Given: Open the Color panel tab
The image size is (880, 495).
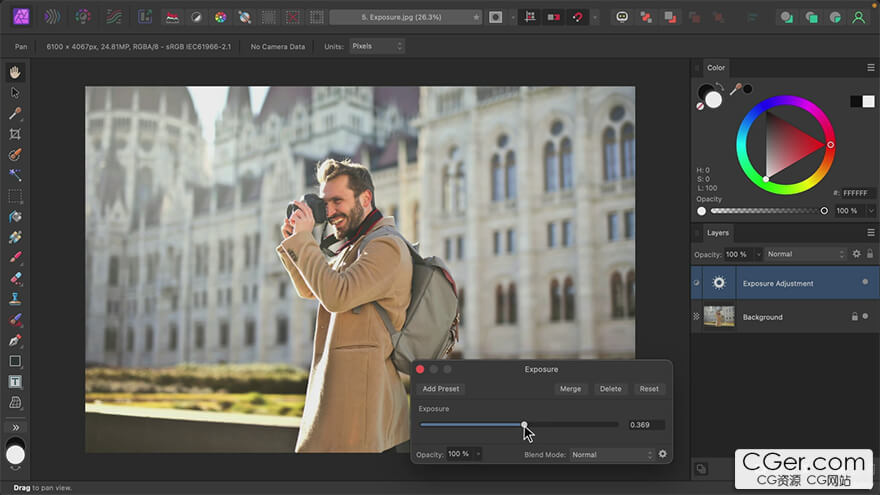Looking at the screenshot, I should 716,67.
